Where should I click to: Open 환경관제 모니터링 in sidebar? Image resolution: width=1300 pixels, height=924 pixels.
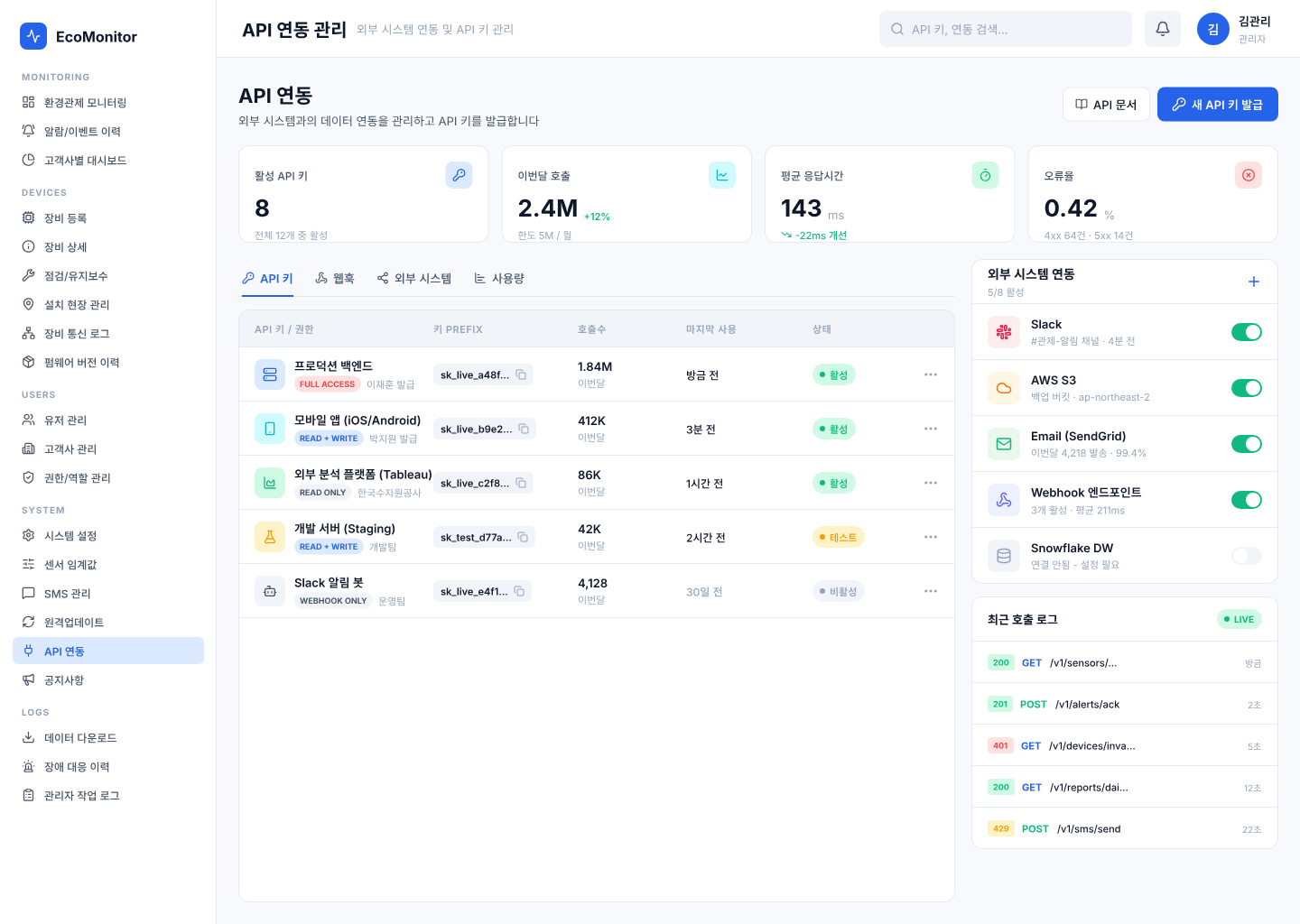coord(108,103)
